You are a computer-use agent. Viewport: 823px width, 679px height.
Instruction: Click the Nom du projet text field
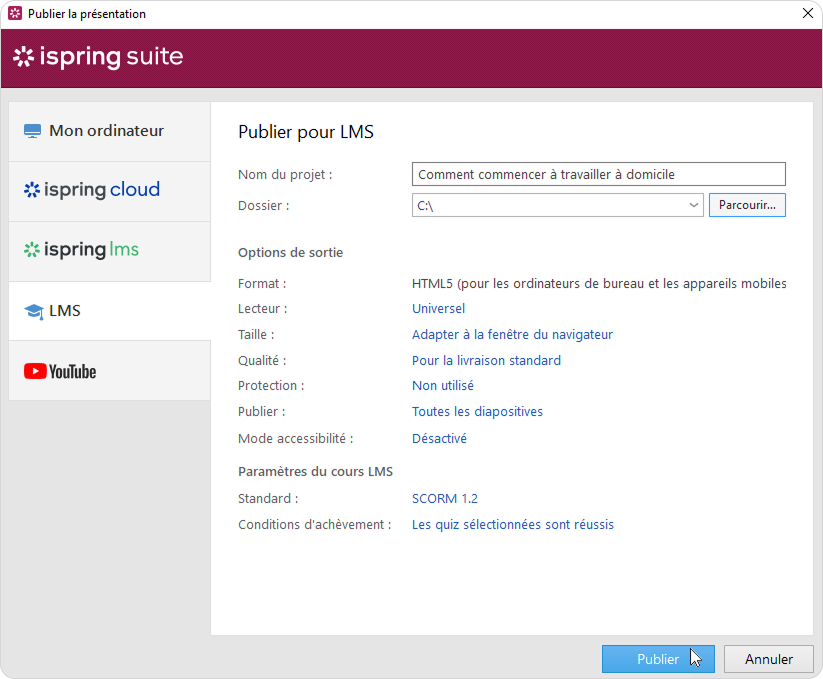[598, 174]
